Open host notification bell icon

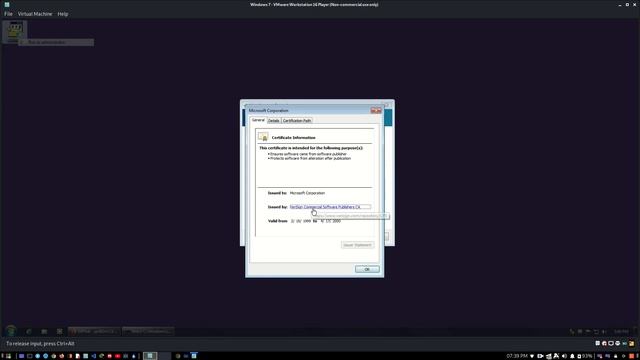572,356
